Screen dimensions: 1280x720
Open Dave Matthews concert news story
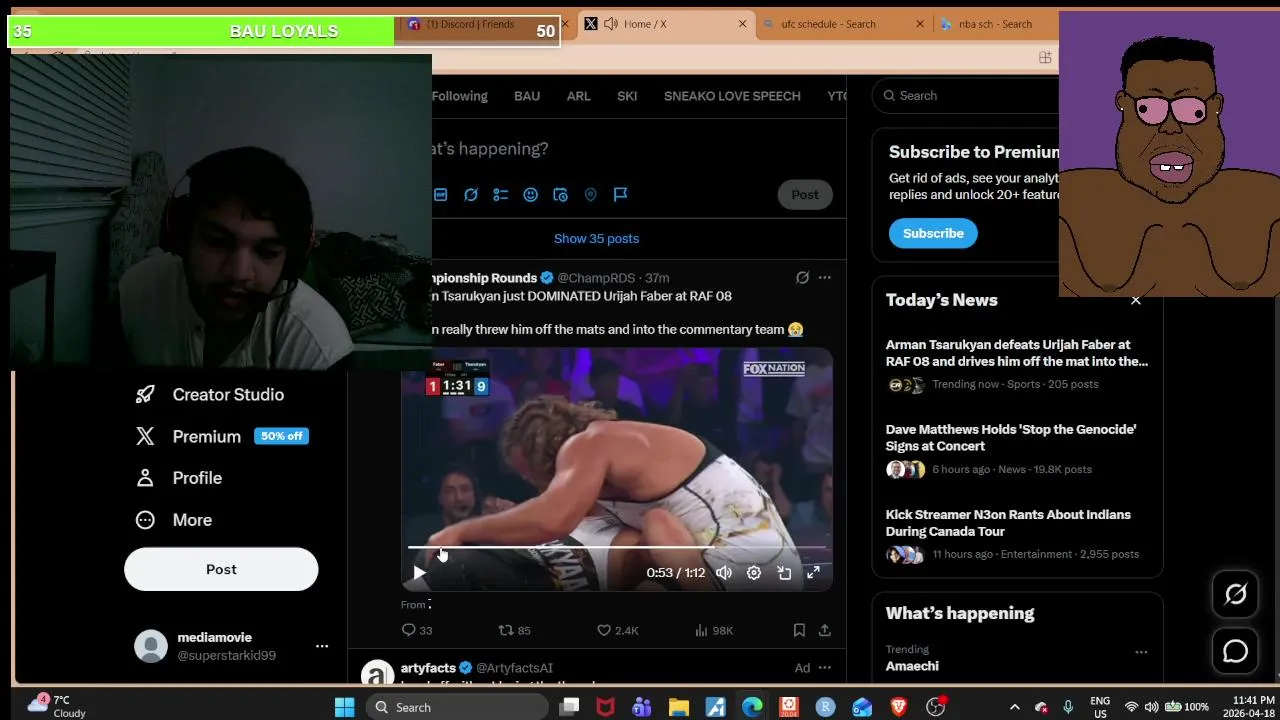(1017, 449)
